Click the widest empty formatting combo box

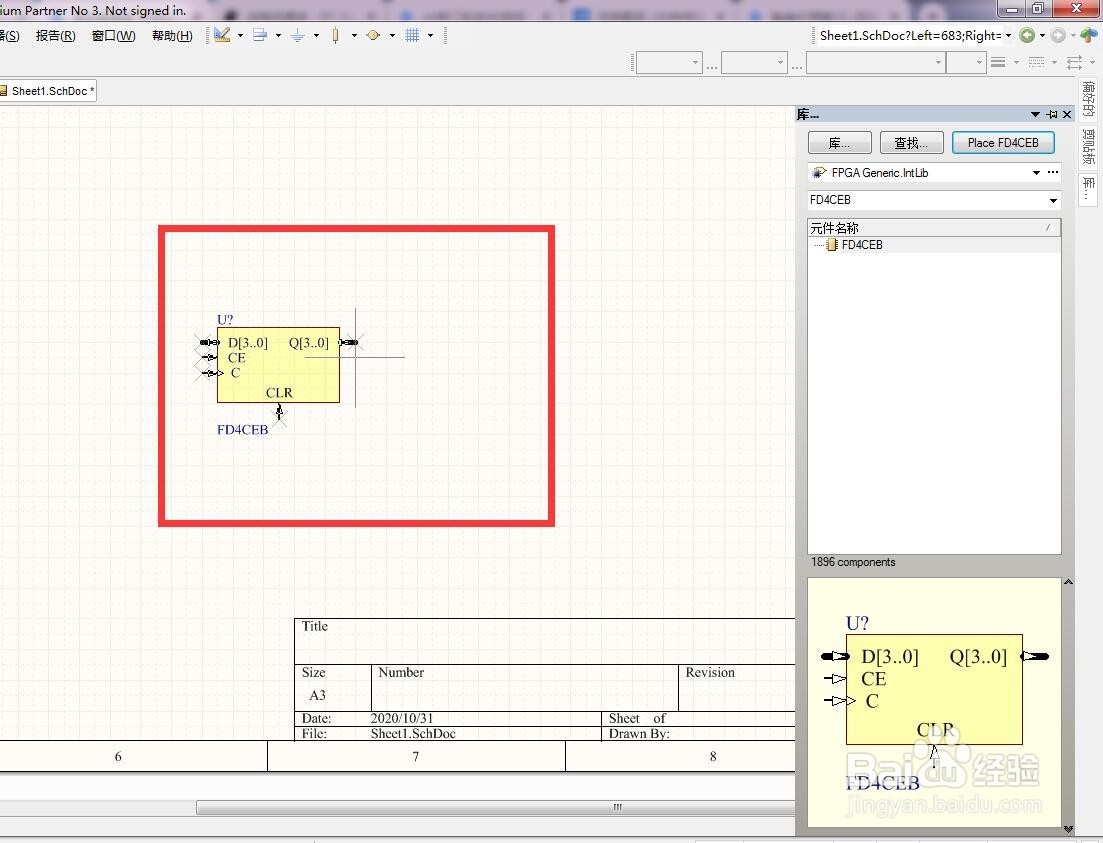pos(875,63)
